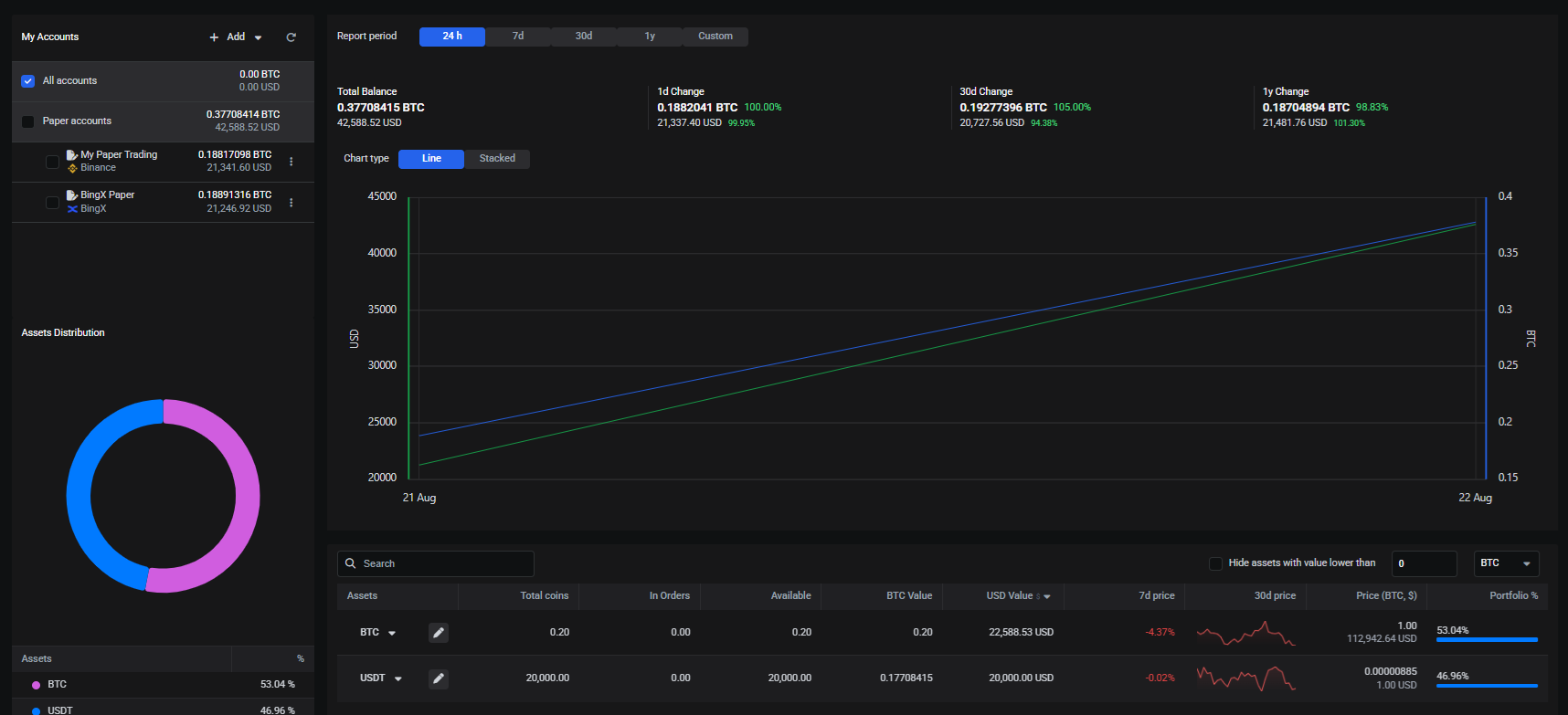The image size is (1568, 715).
Task: Click the search magnifier icon
Action: (x=350, y=563)
